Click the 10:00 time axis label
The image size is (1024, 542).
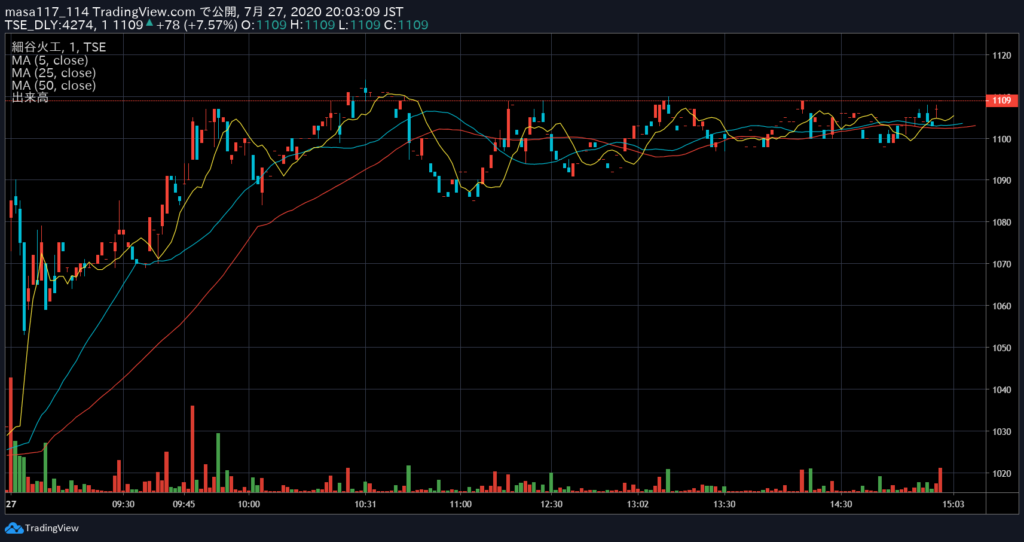click(249, 504)
